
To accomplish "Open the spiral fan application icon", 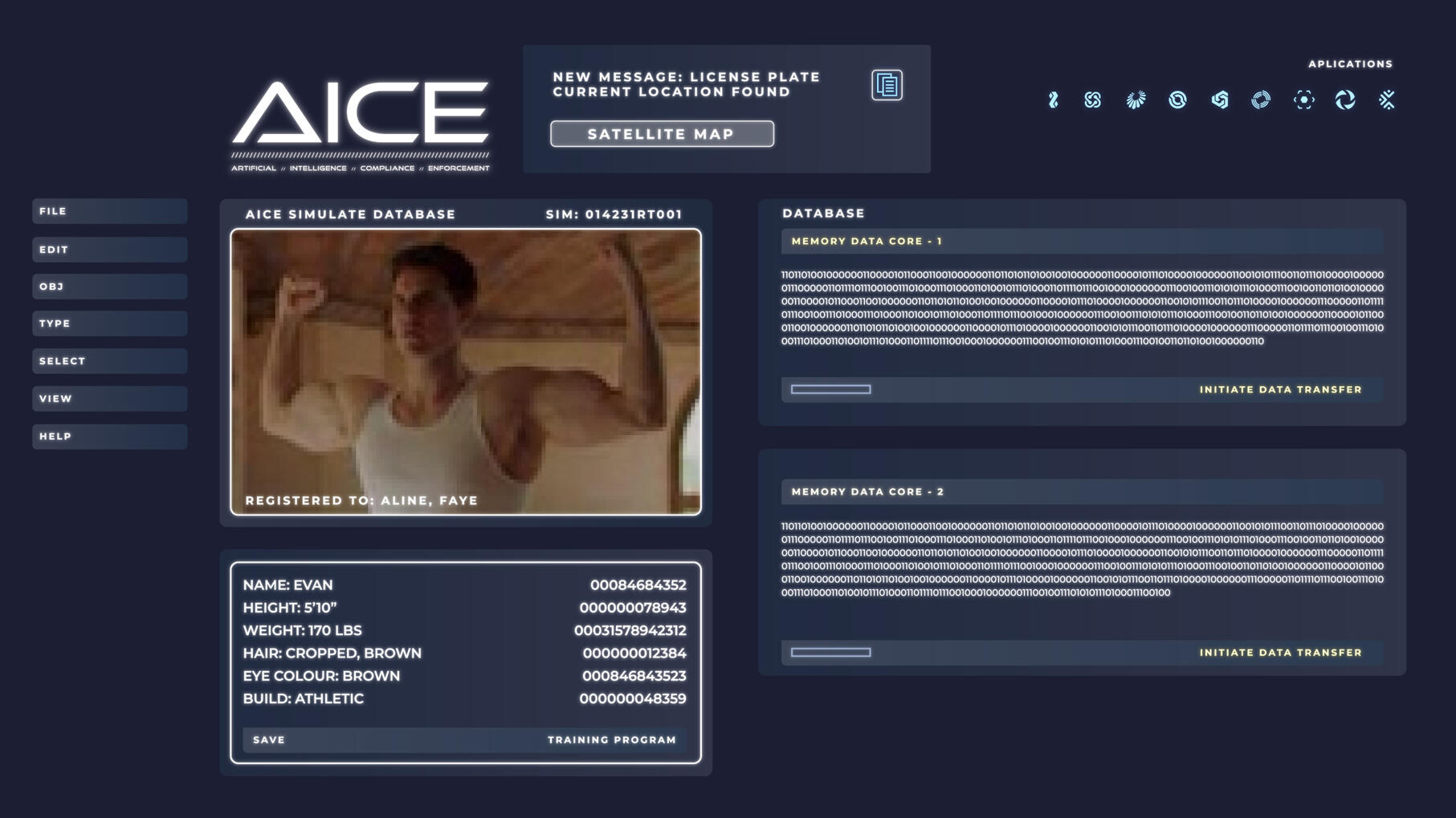I will click(x=1135, y=100).
